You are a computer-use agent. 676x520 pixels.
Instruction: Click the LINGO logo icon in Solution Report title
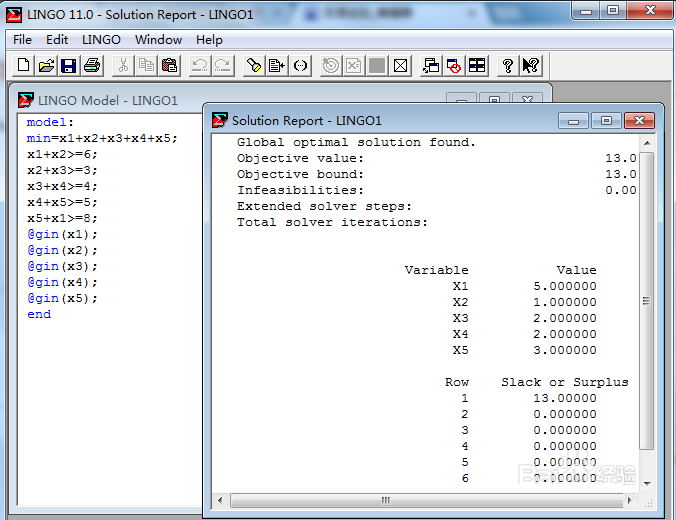point(220,120)
